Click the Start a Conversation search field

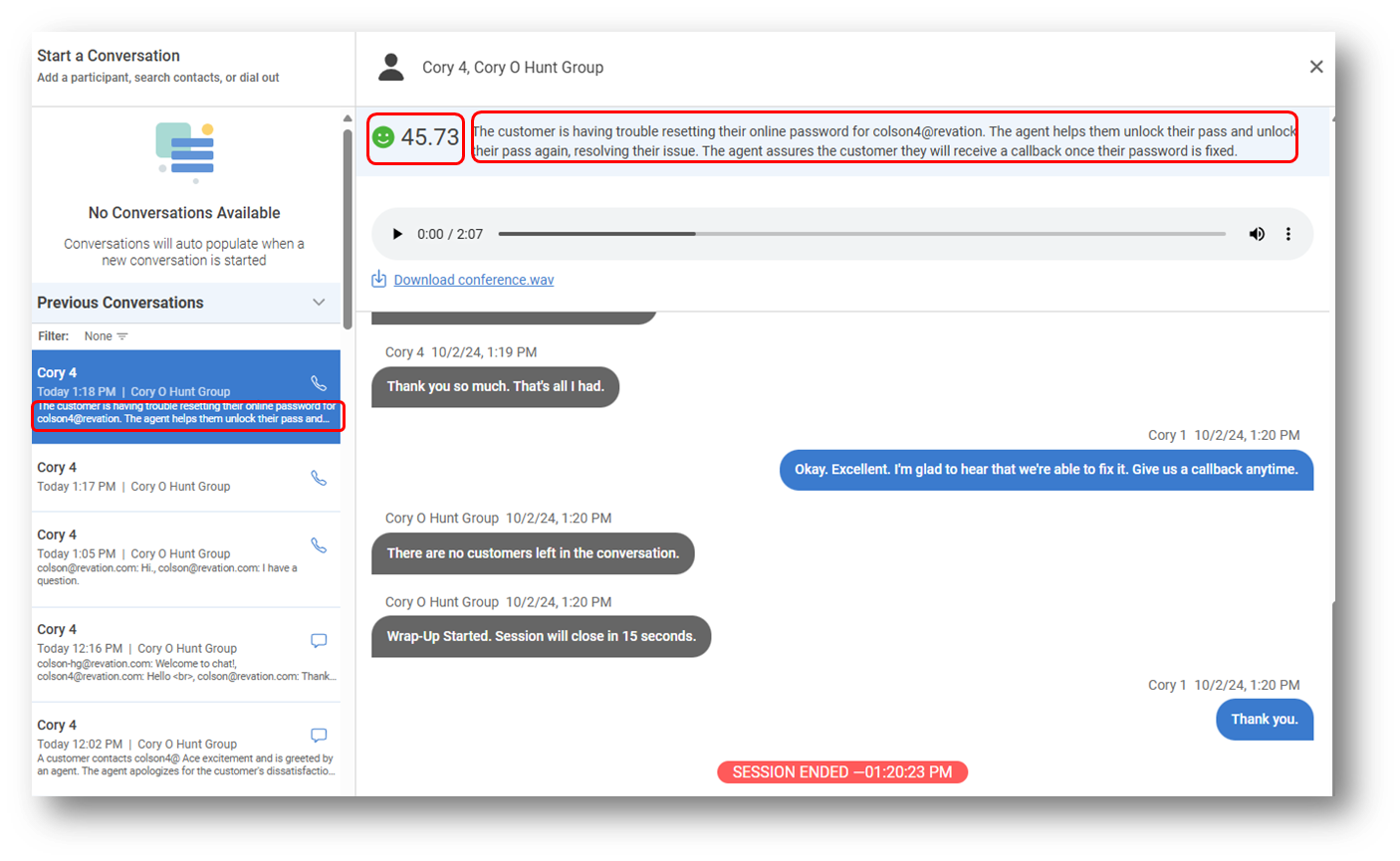pyautogui.click(x=158, y=77)
